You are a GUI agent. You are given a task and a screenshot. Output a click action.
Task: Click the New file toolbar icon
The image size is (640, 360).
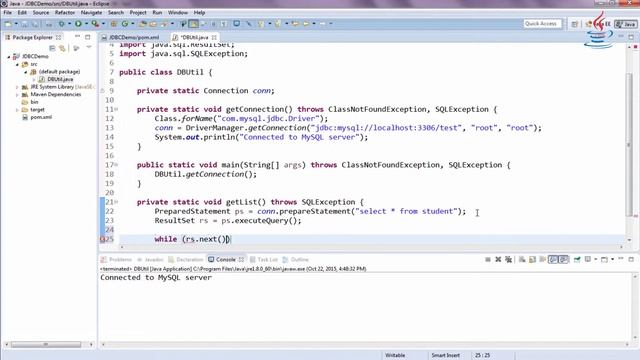click(x=8, y=24)
